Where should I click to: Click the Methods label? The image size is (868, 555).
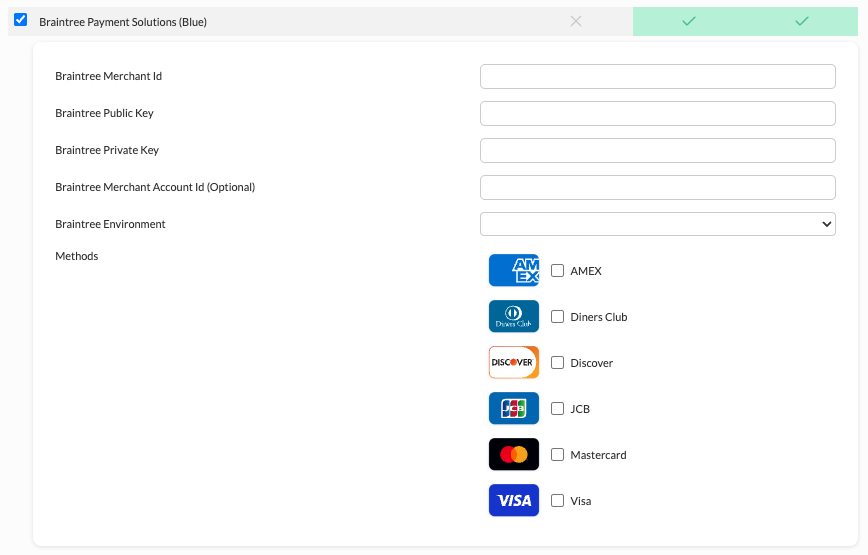tap(76, 256)
